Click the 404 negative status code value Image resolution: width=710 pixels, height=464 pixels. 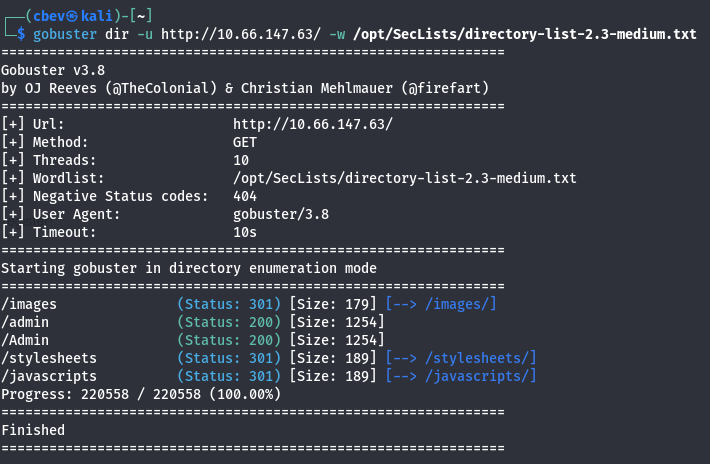pyautogui.click(x=245, y=196)
